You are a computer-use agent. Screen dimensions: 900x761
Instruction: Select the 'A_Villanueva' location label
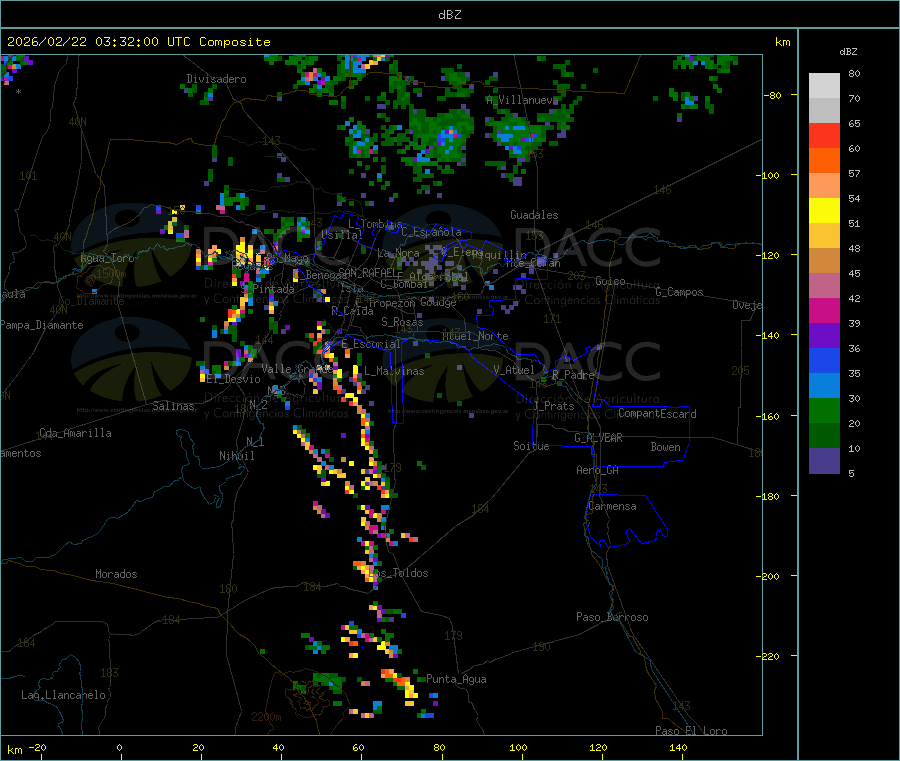click(x=522, y=100)
